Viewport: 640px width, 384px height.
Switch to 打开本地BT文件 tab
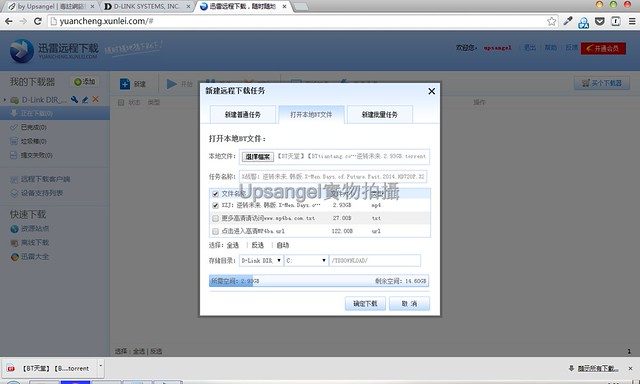pos(311,115)
